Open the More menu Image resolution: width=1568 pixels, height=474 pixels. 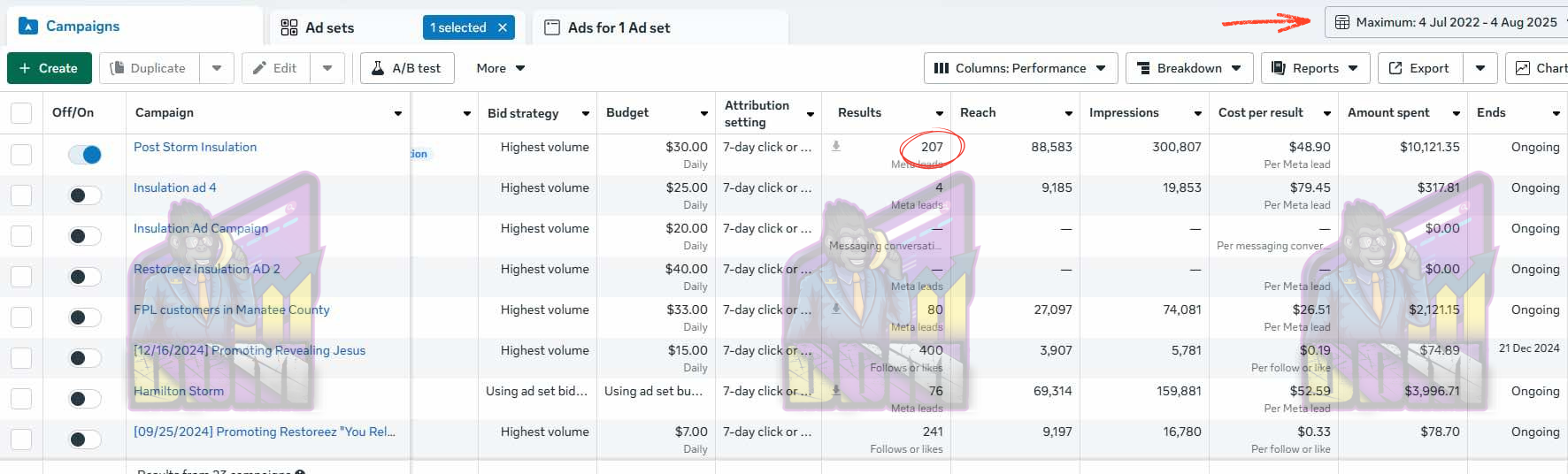[500, 68]
